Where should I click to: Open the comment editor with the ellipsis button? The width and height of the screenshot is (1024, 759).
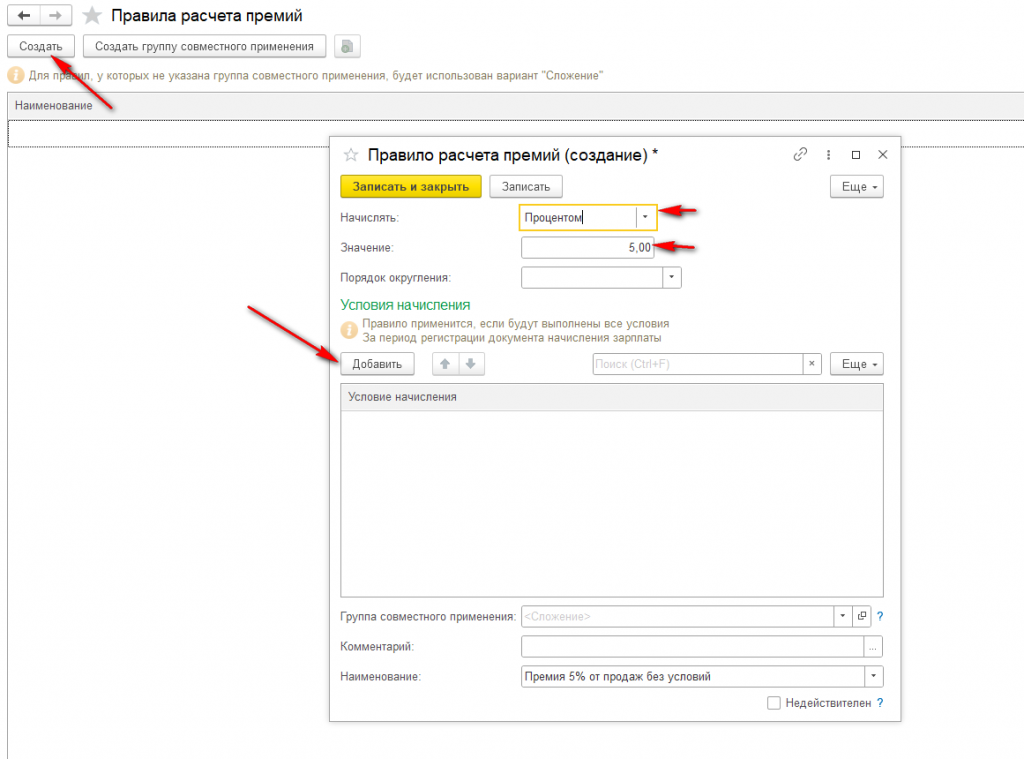point(873,647)
